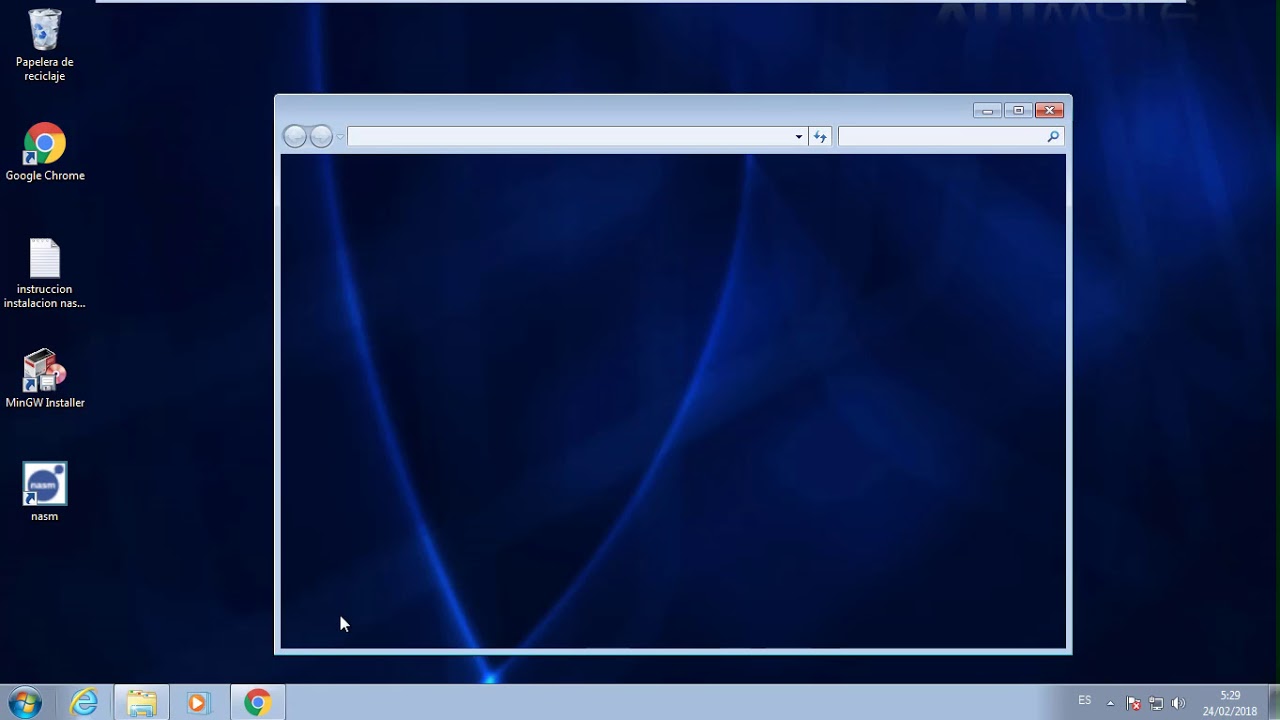Open the Windows Explorer taskbar button

tap(141, 703)
